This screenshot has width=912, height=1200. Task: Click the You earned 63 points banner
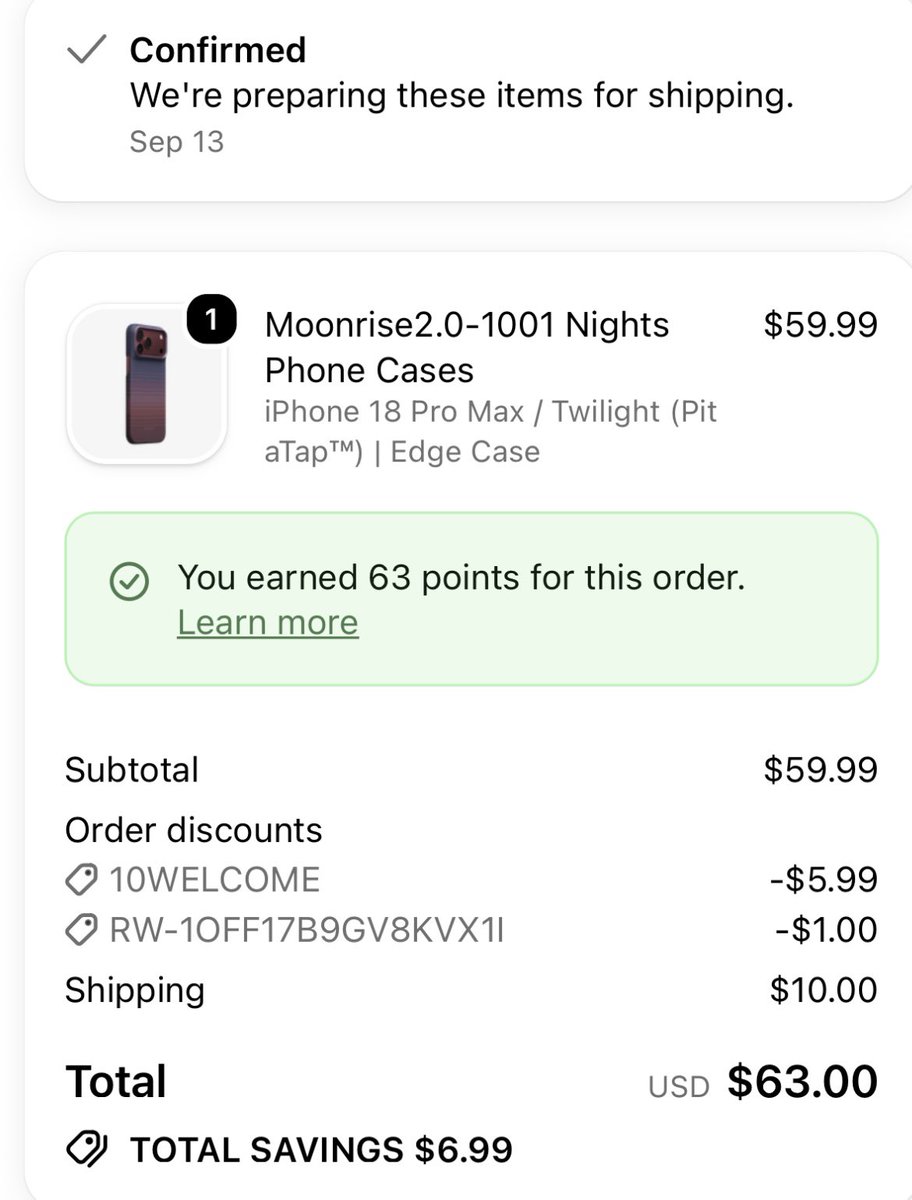471,599
